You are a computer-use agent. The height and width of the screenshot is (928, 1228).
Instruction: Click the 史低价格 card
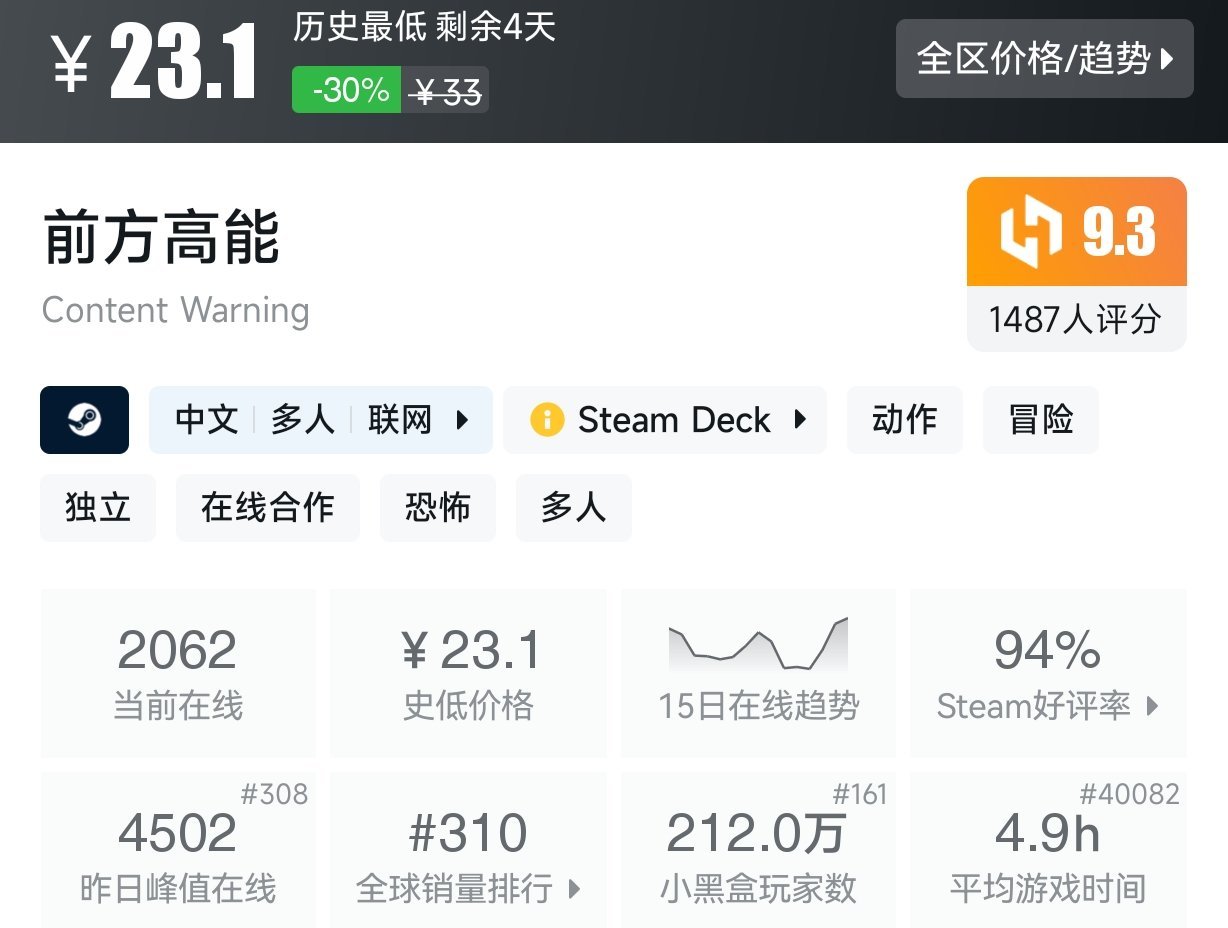click(x=467, y=672)
